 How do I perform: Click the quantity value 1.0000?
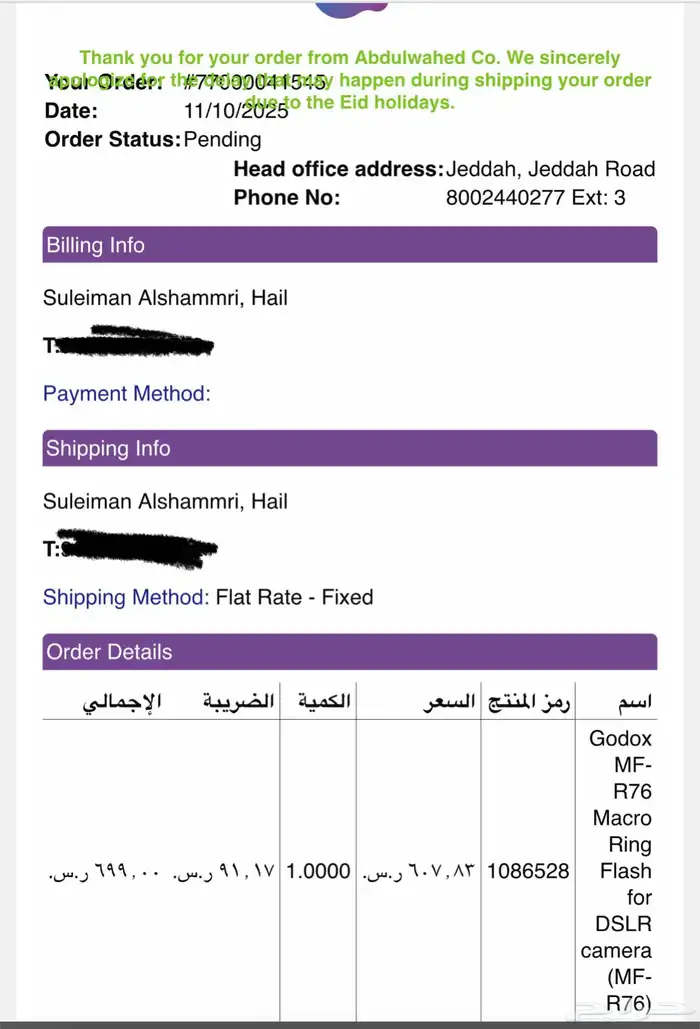(x=318, y=871)
